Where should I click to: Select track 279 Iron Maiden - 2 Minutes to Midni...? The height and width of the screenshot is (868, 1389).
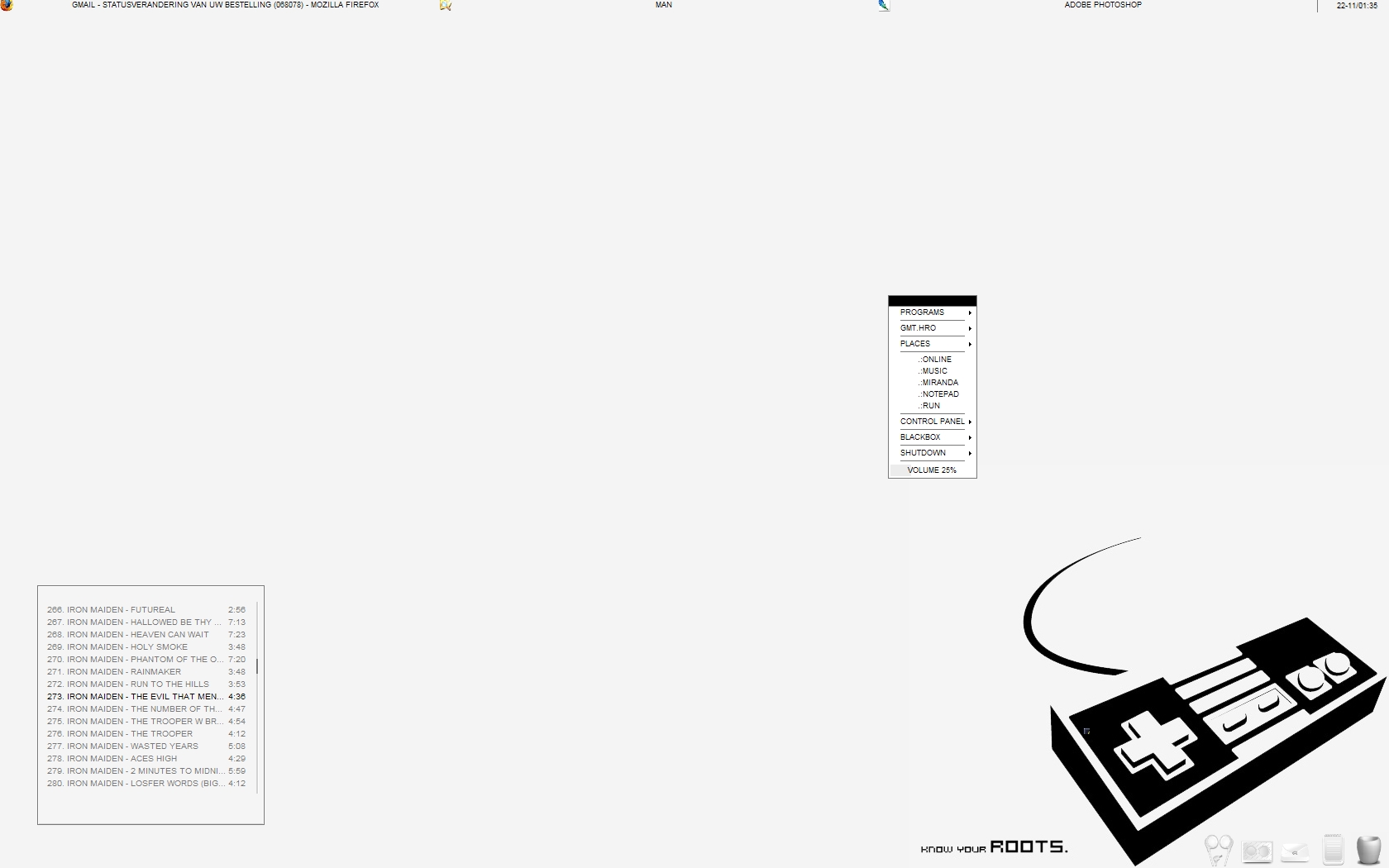[146, 771]
